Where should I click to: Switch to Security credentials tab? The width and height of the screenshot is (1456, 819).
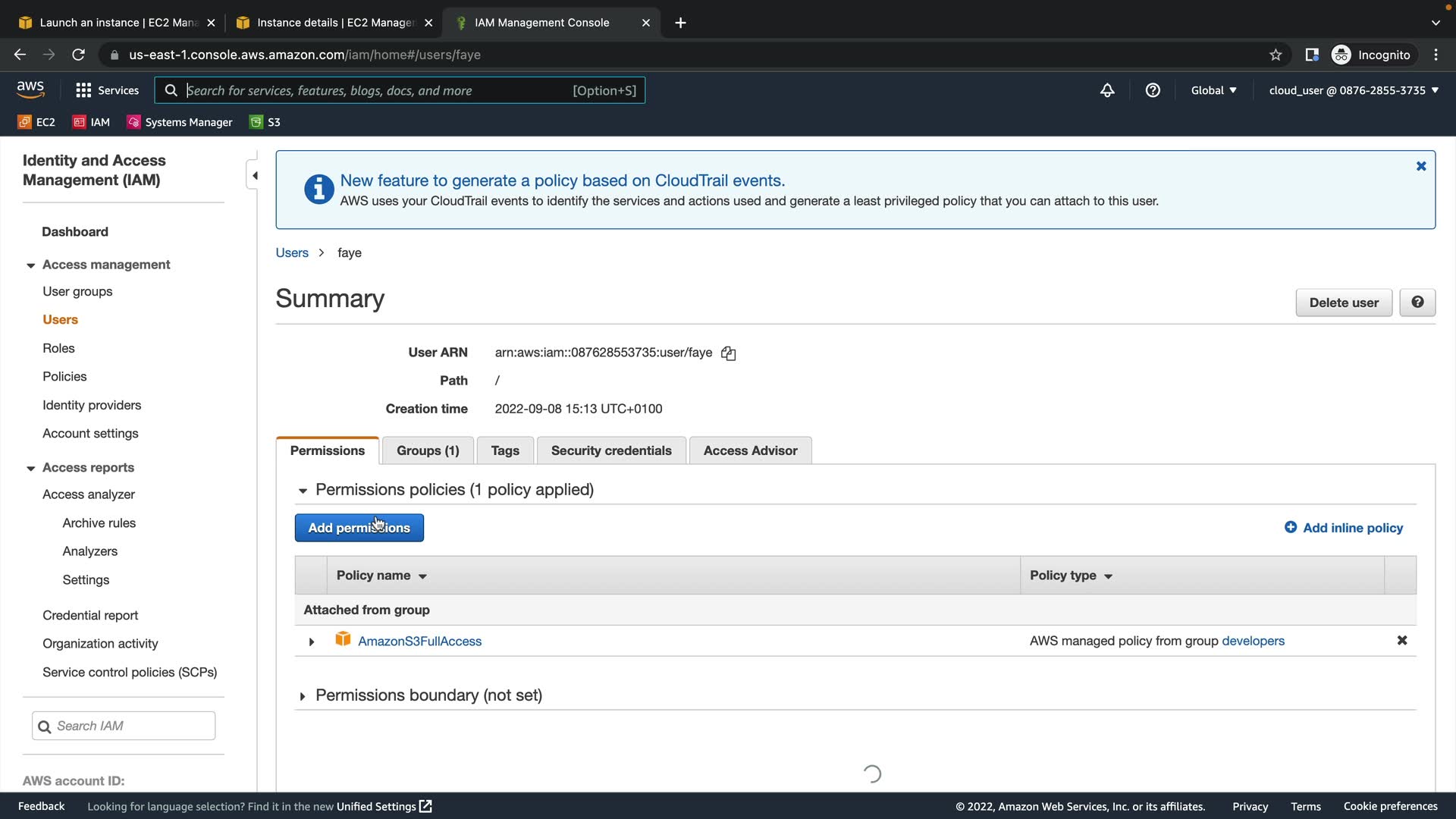click(x=610, y=450)
